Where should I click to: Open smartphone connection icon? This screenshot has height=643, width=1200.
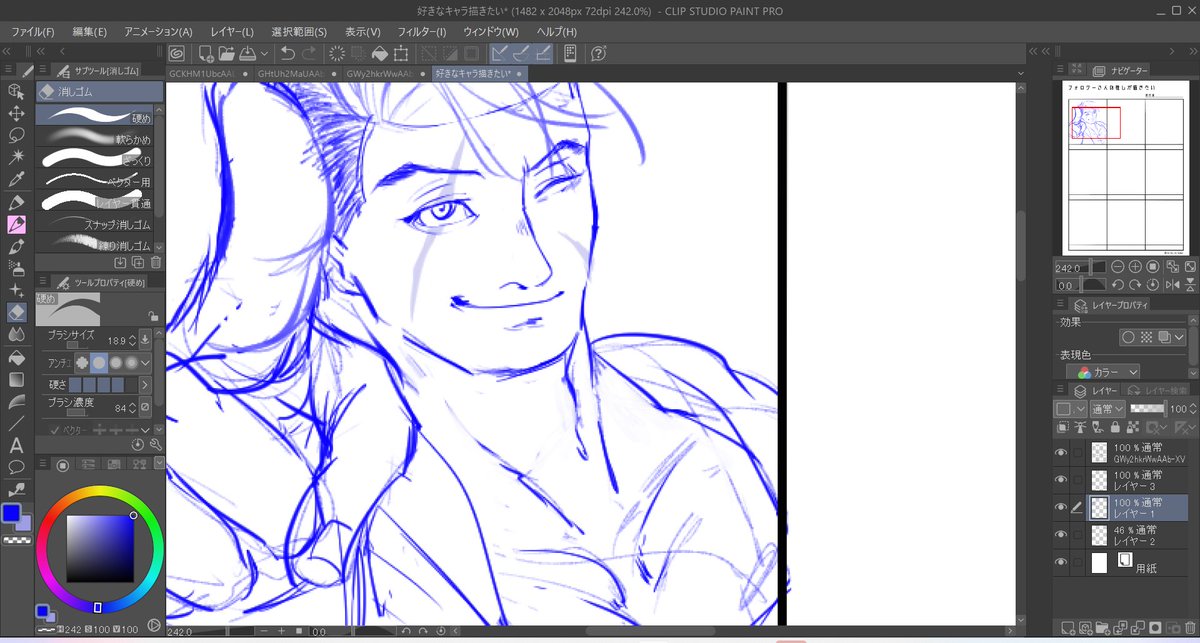(x=571, y=53)
